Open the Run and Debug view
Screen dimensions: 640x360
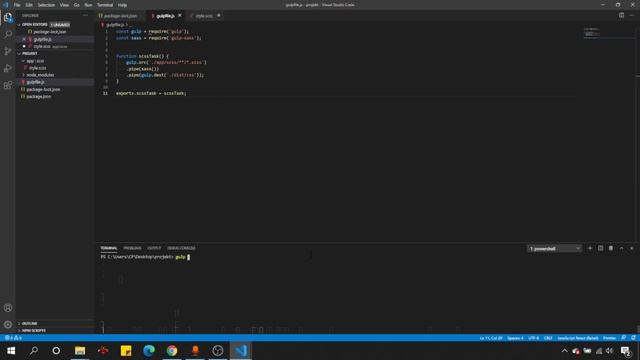click(8, 68)
